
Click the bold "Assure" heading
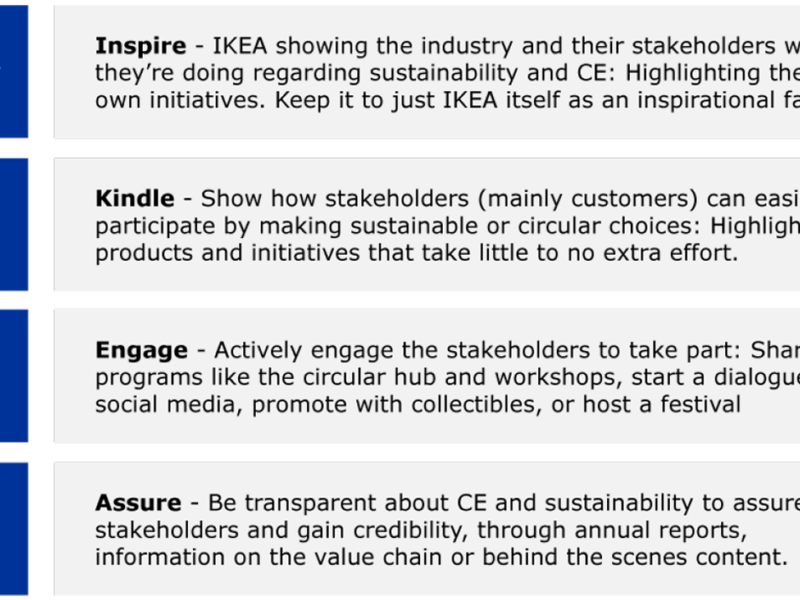click(138, 502)
